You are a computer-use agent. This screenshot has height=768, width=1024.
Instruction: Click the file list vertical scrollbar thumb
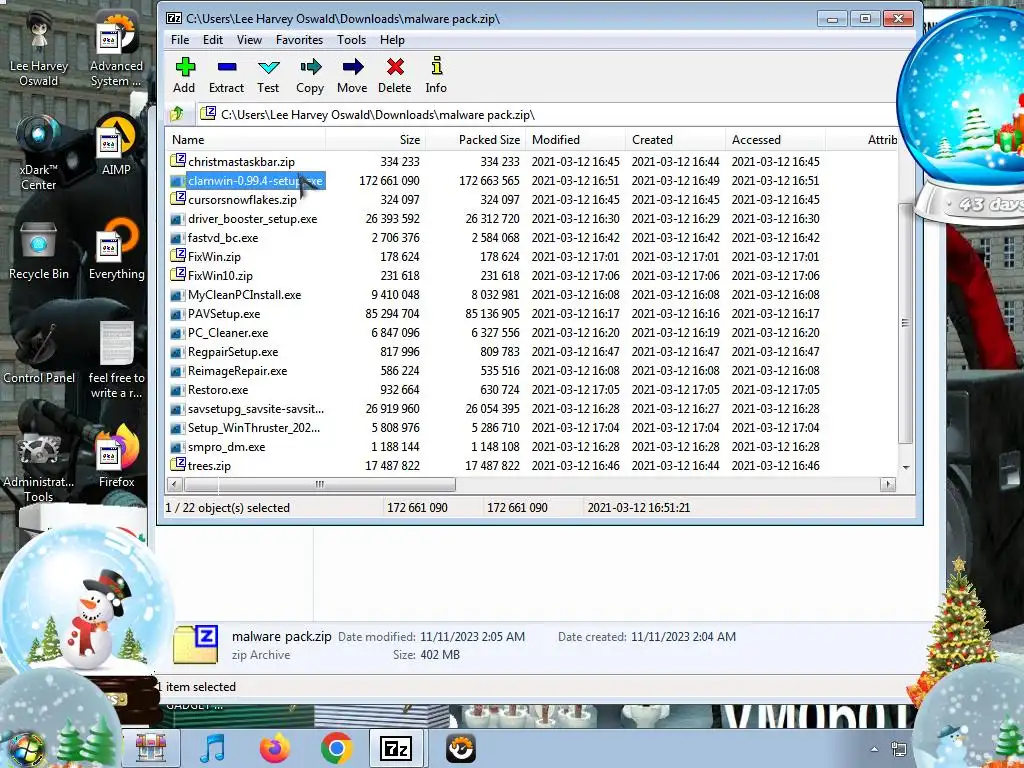click(905, 323)
